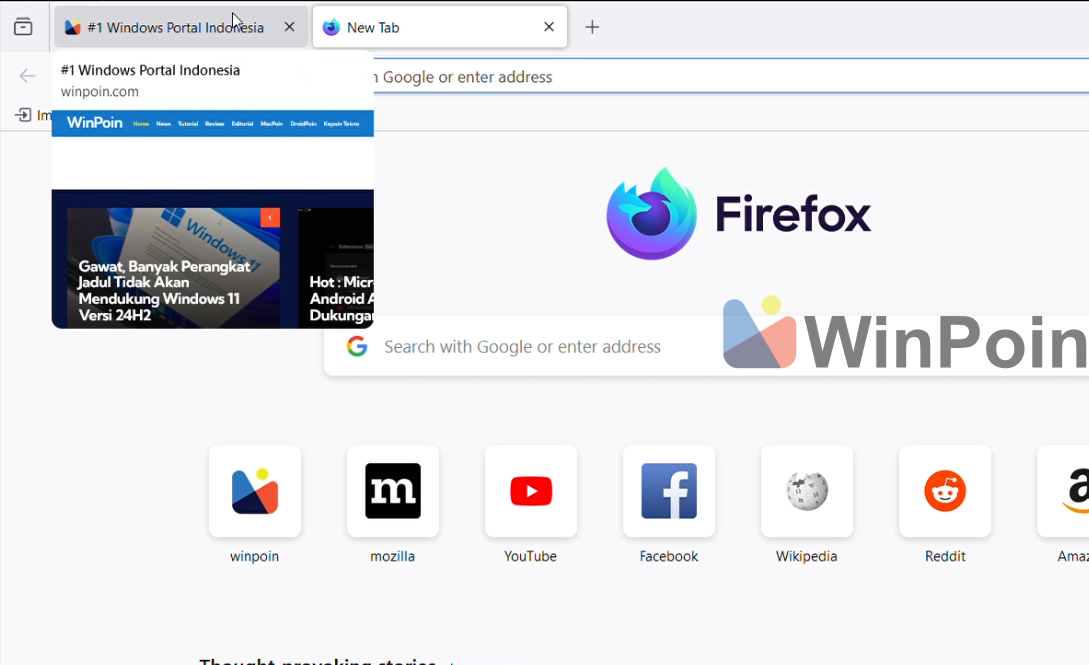Image resolution: width=1089 pixels, height=665 pixels.
Task: Open the Facebook shortcut tile
Action: [669, 491]
